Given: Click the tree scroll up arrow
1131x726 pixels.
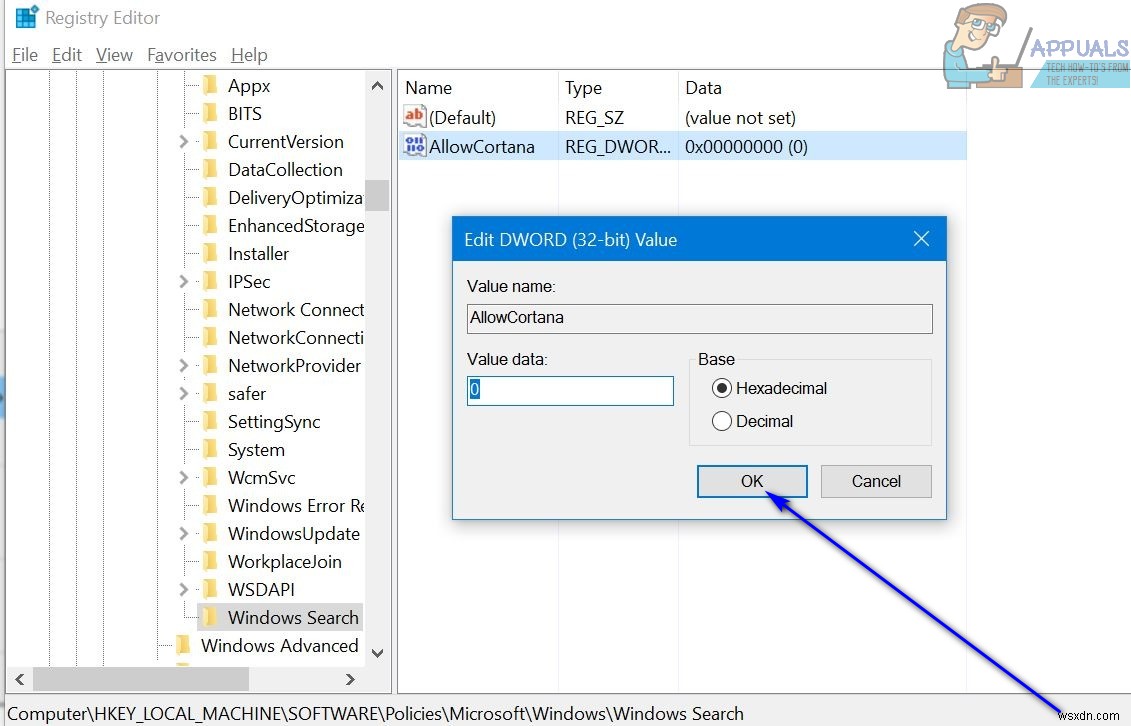Looking at the screenshot, I should pyautogui.click(x=377, y=86).
